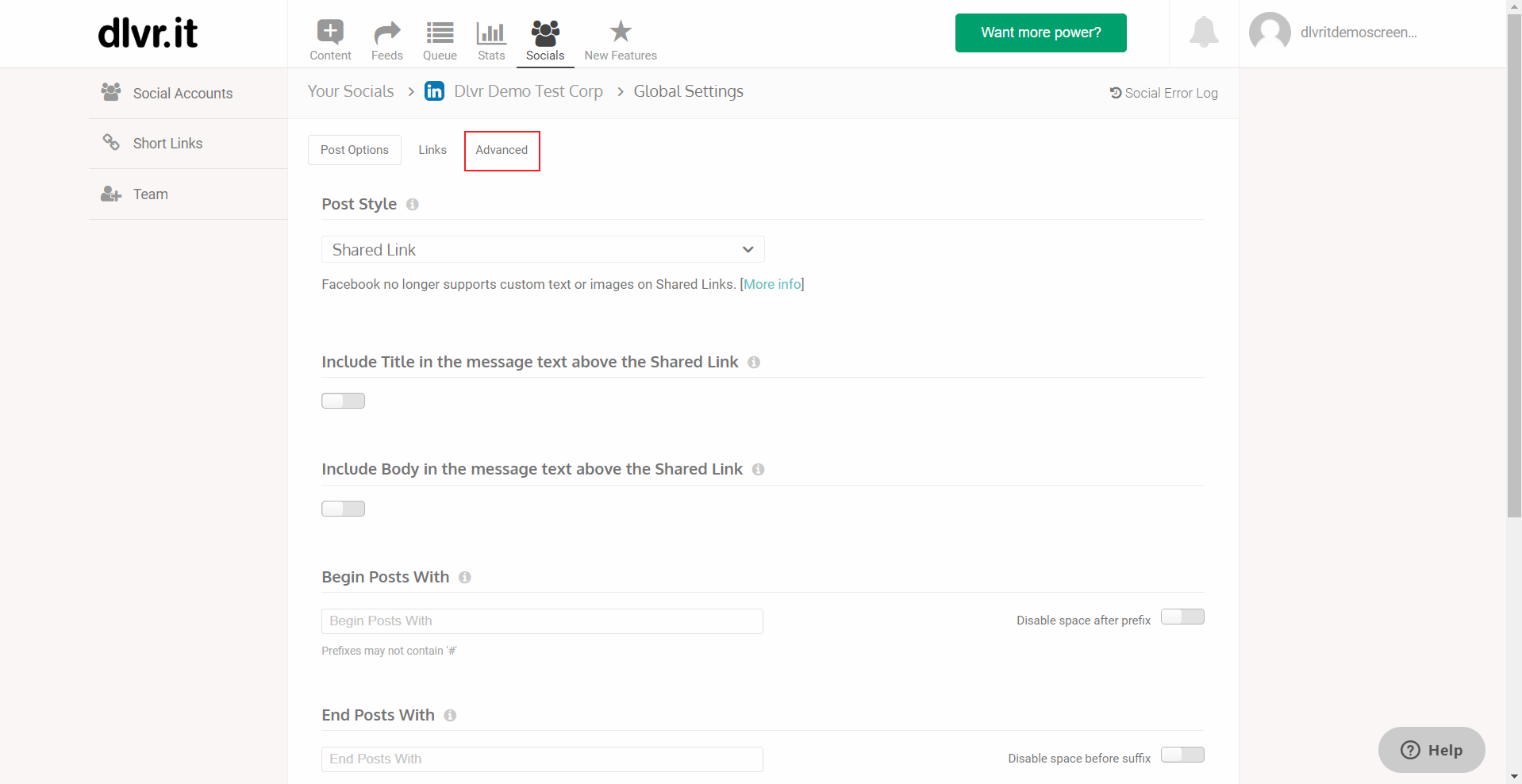Open the Socials people icon

tap(545, 33)
